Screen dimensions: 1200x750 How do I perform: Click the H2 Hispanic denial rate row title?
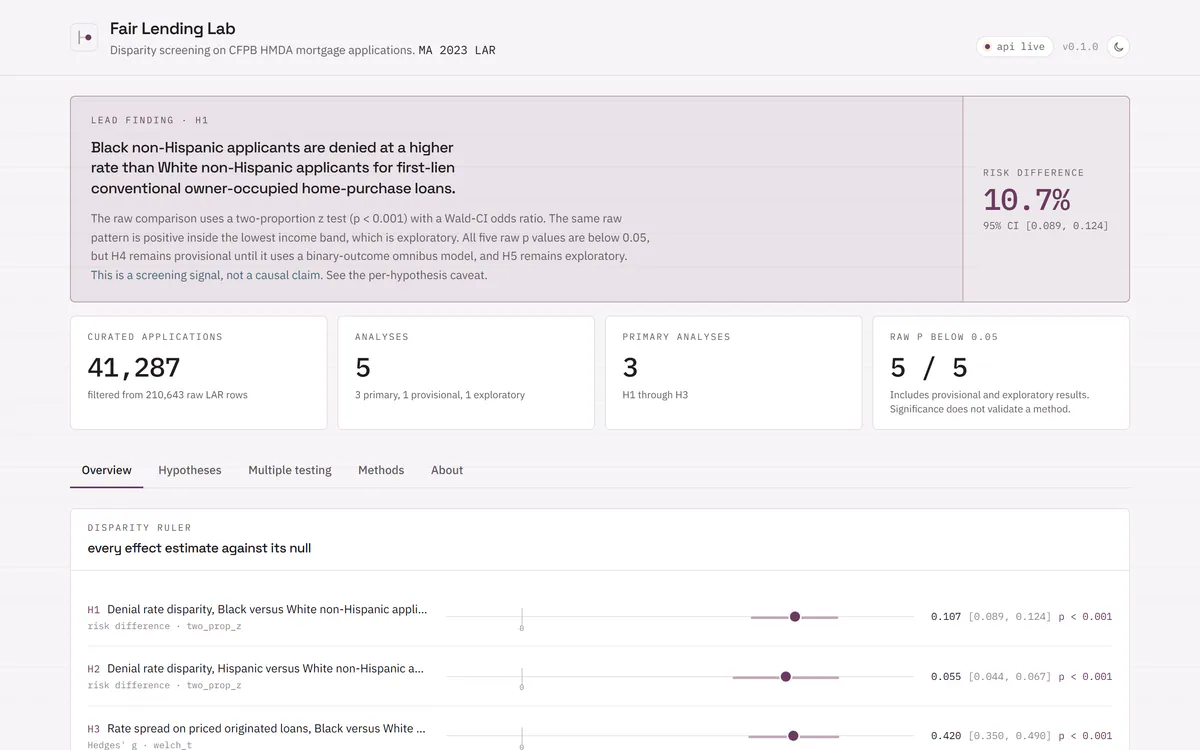pos(265,669)
